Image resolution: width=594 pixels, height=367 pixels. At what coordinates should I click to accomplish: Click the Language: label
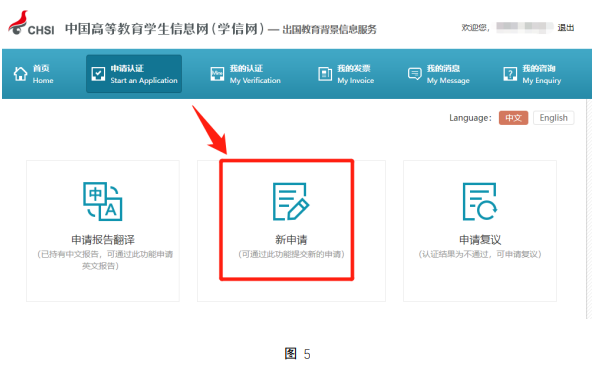[x=471, y=118]
